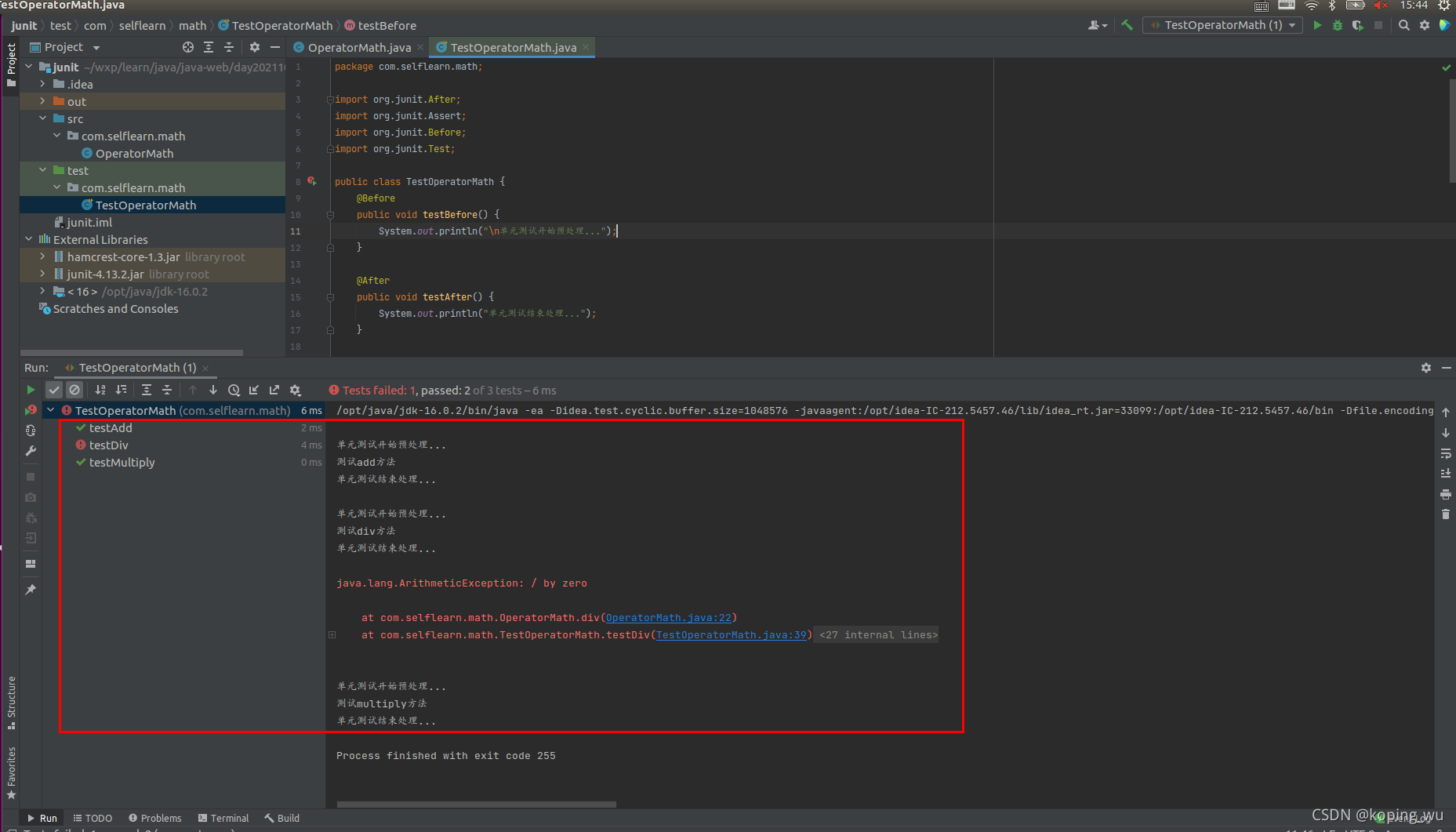Locate file in Project tree target icon
1456x832 pixels.
(x=188, y=47)
